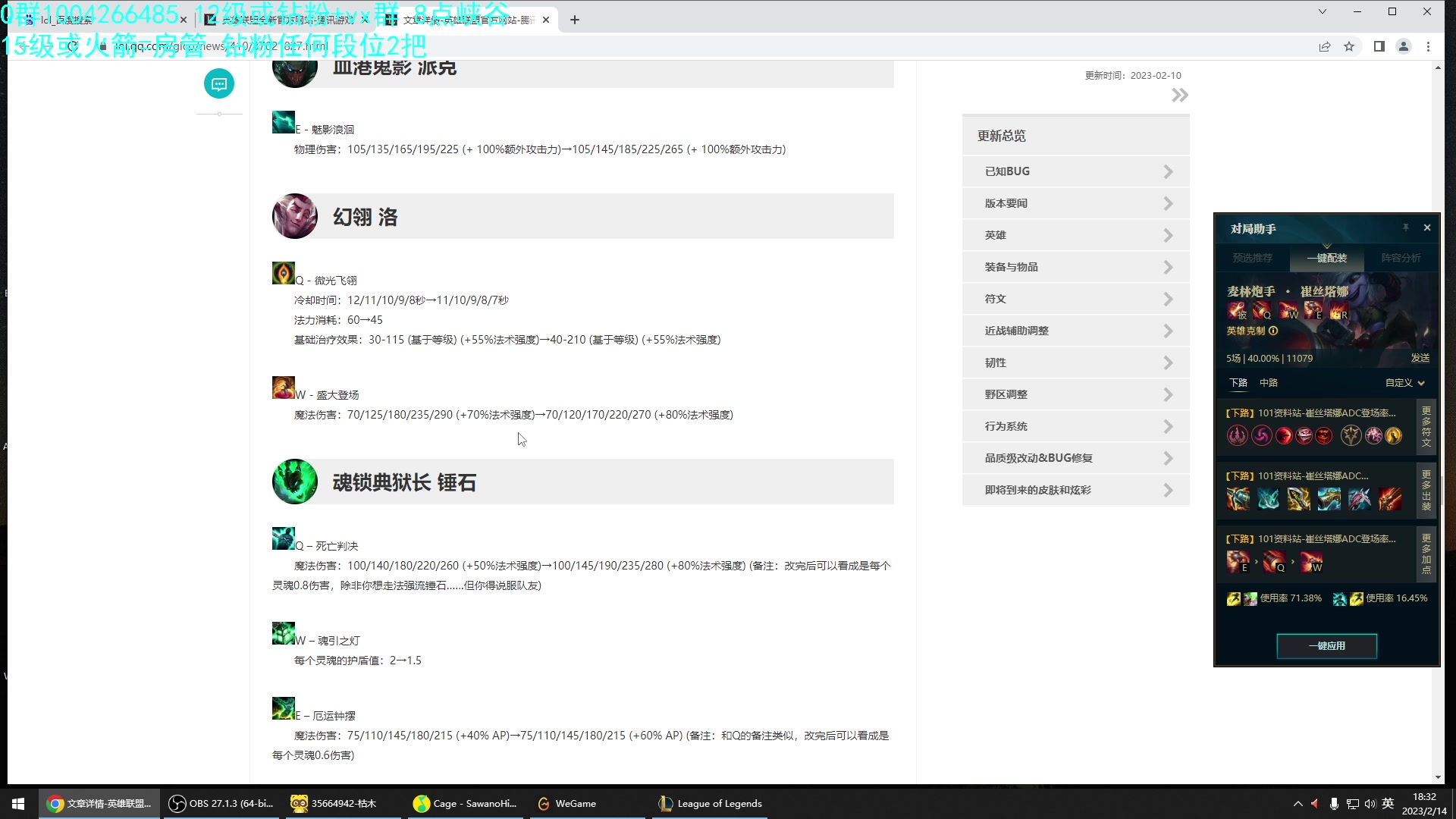Jump to 行为系统 section

pyautogui.click(x=1075, y=426)
